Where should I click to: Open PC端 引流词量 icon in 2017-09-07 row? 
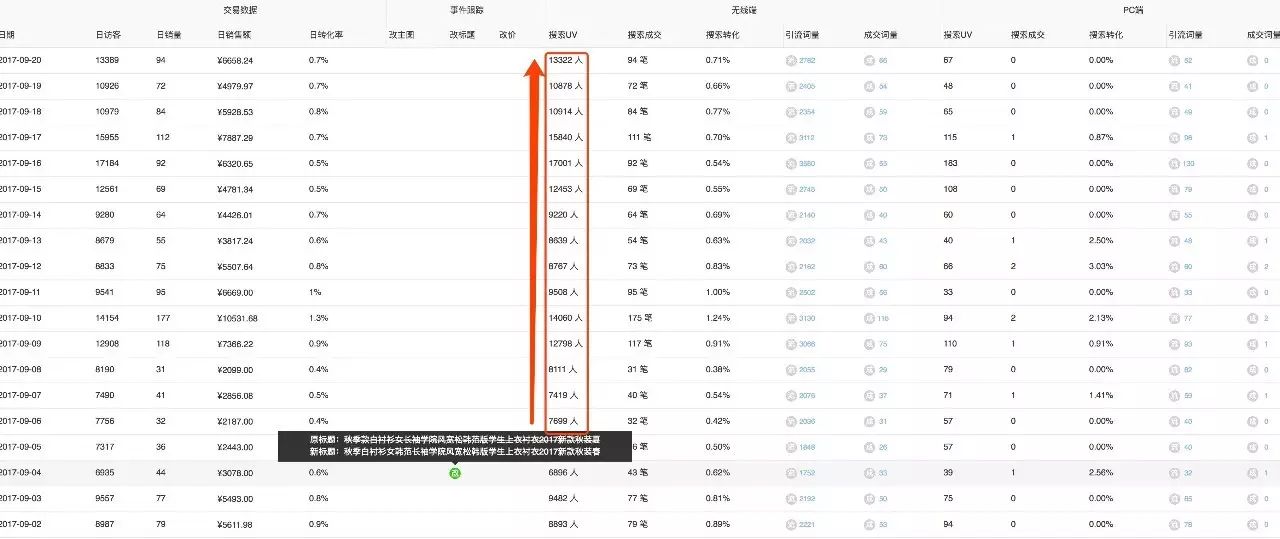point(1174,396)
